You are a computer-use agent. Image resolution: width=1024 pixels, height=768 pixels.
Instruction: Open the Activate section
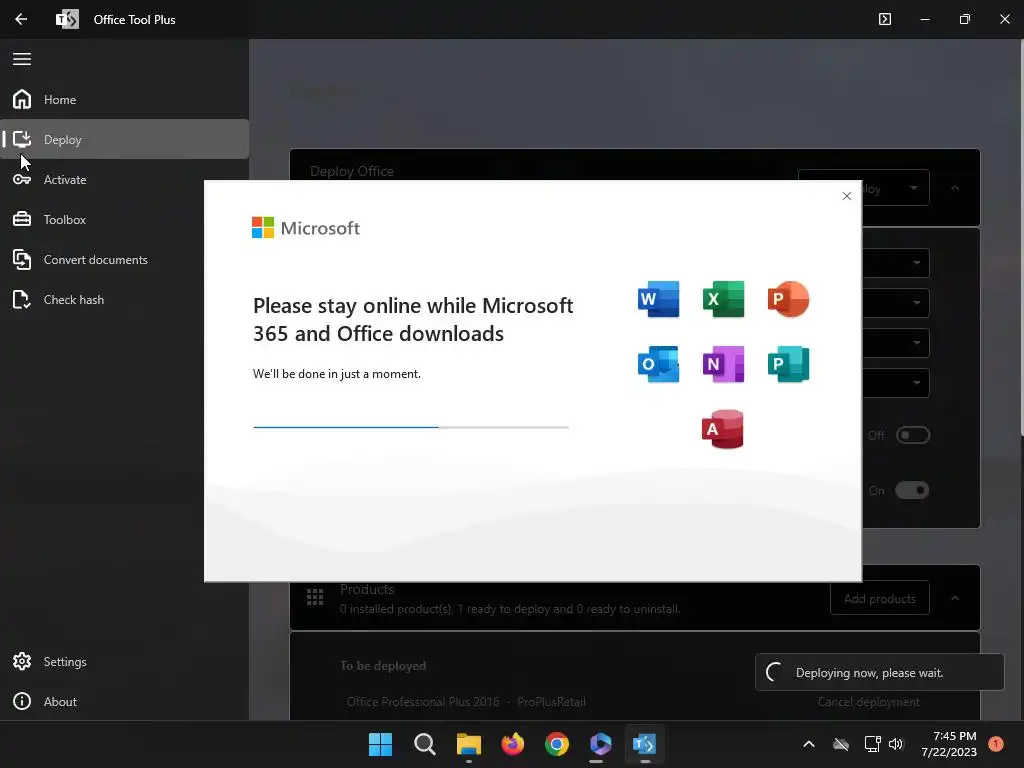click(x=124, y=180)
